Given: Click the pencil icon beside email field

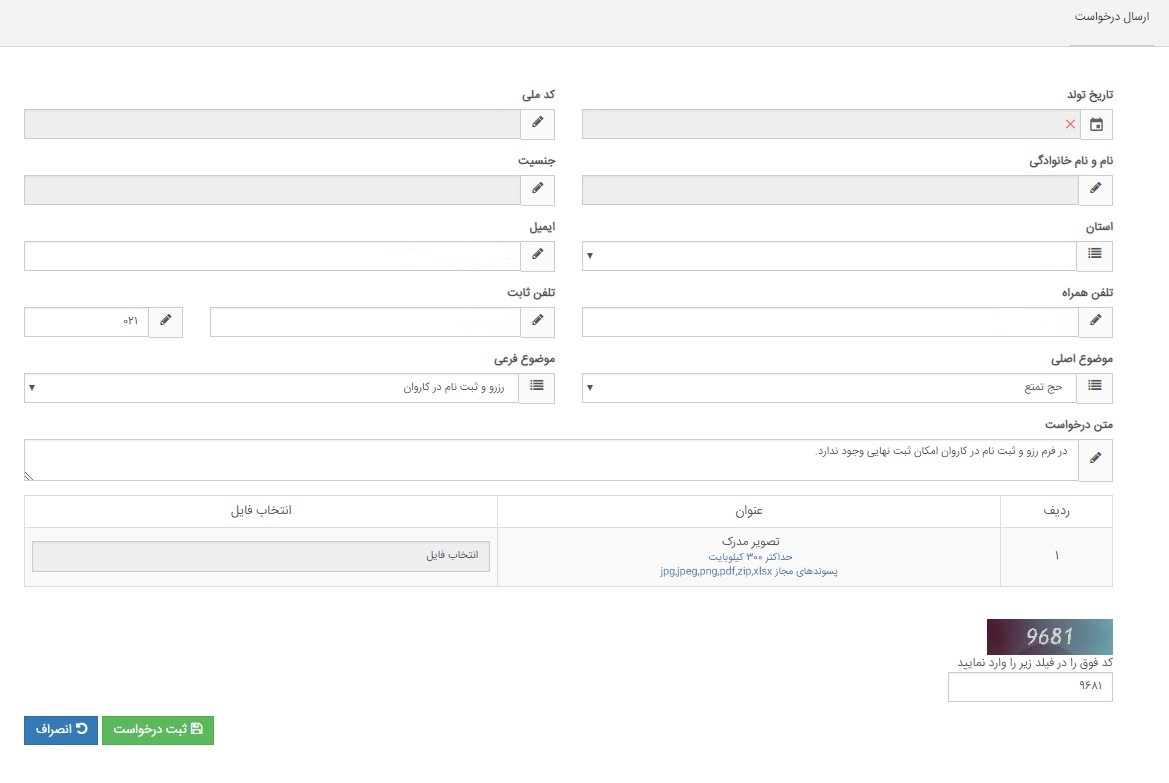Looking at the screenshot, I should tap(538, 256).
